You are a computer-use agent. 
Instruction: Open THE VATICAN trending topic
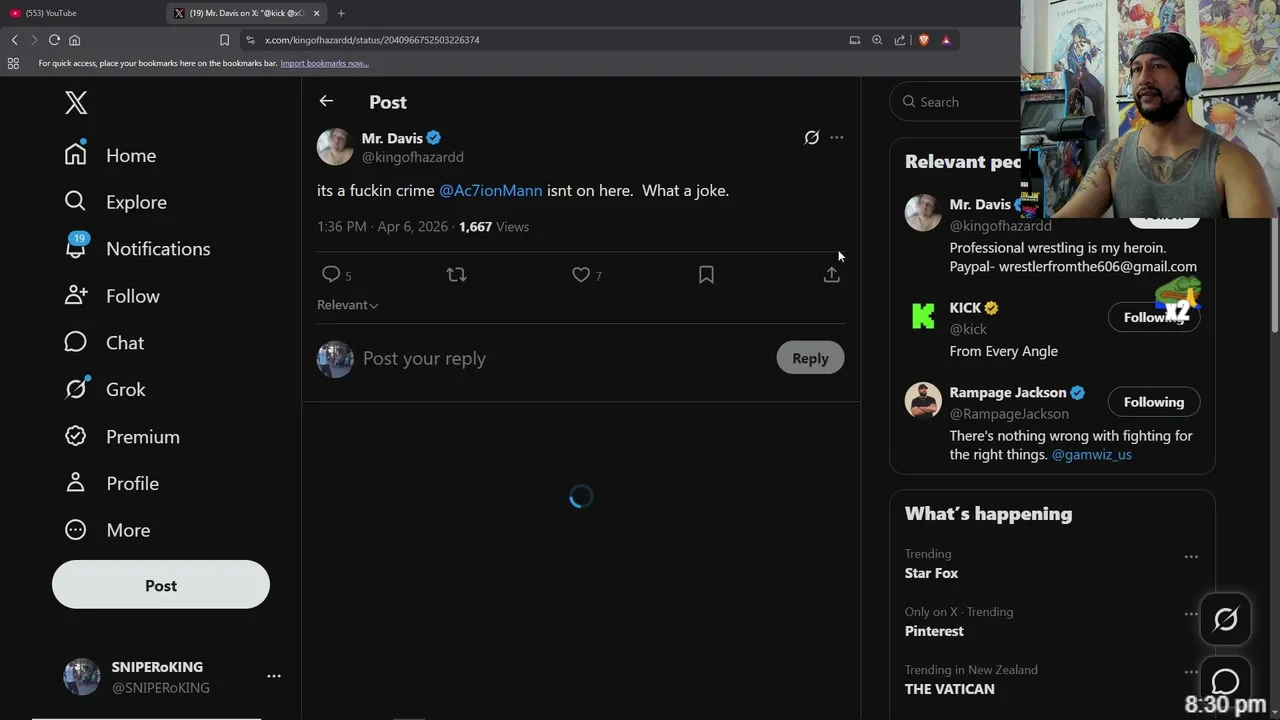(950, 689)
